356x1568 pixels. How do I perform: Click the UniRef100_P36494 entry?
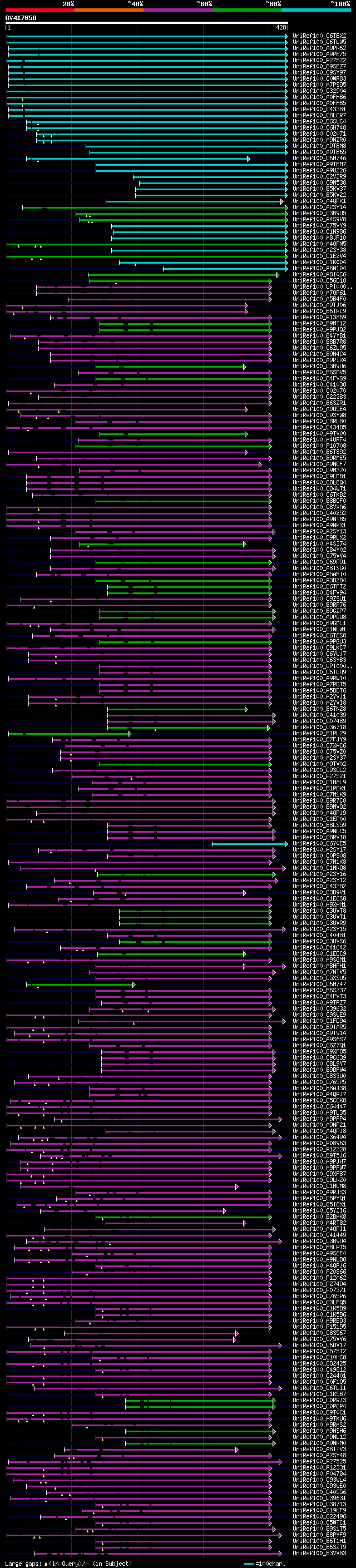[x=319, y=1137]
